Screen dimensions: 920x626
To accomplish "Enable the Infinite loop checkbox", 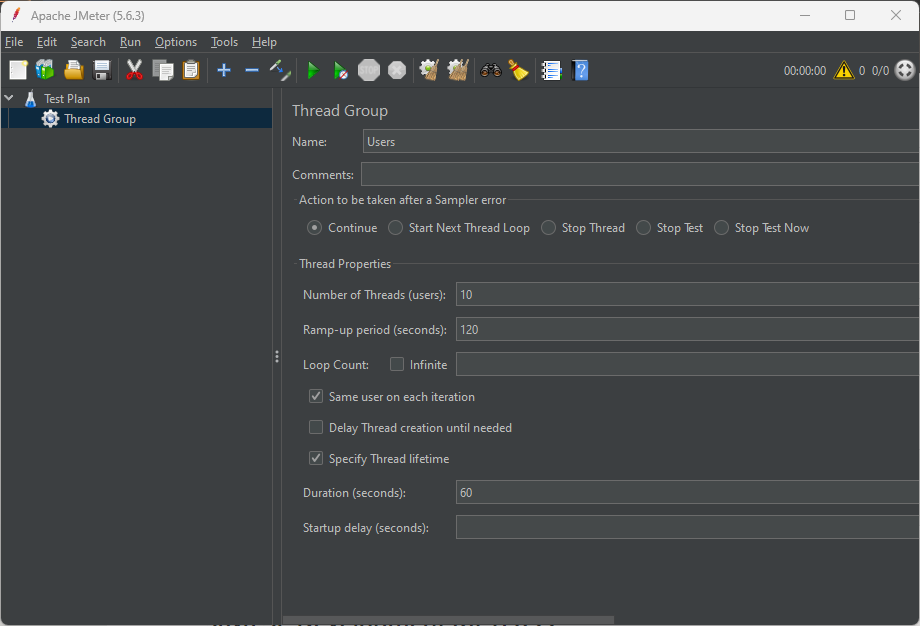I will click(x=397, y=364).
